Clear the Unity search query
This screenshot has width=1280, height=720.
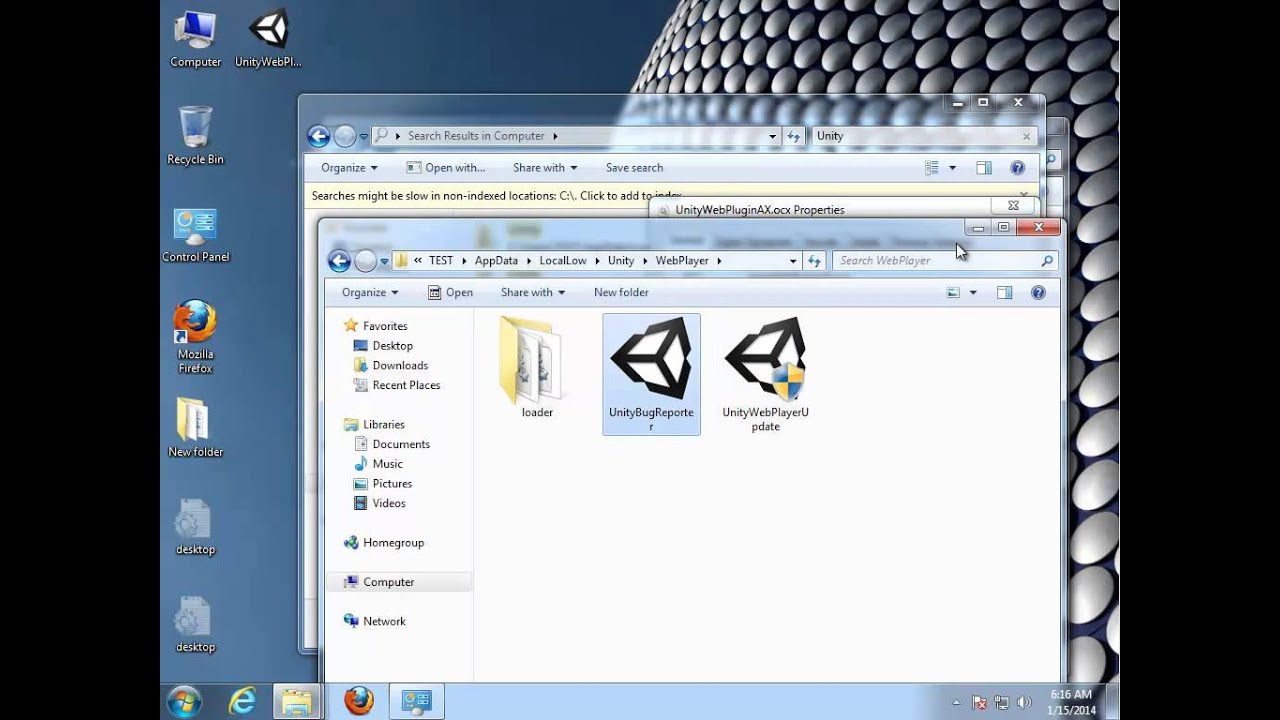(x=1026, y=136)
